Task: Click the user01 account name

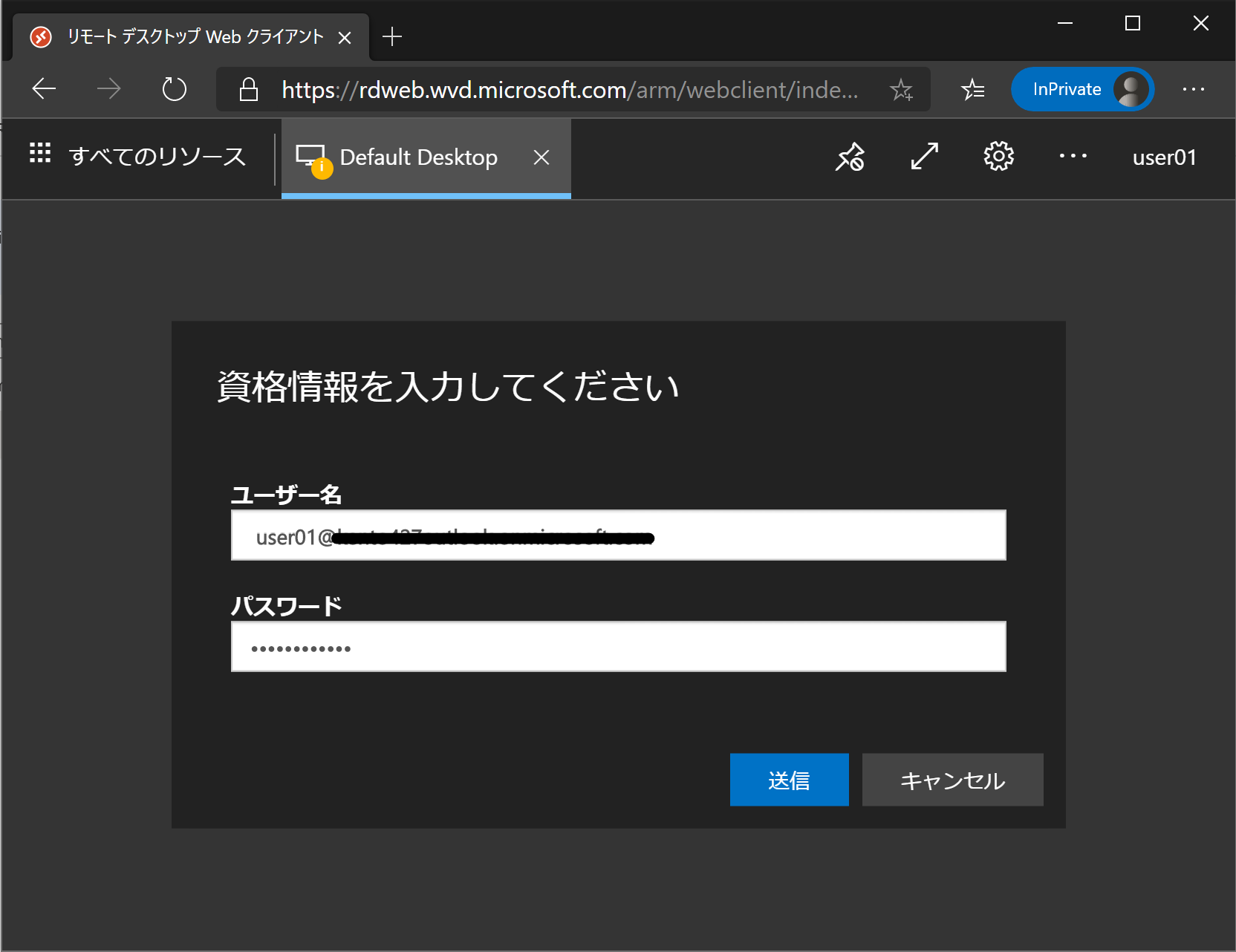Action: 1164,157
